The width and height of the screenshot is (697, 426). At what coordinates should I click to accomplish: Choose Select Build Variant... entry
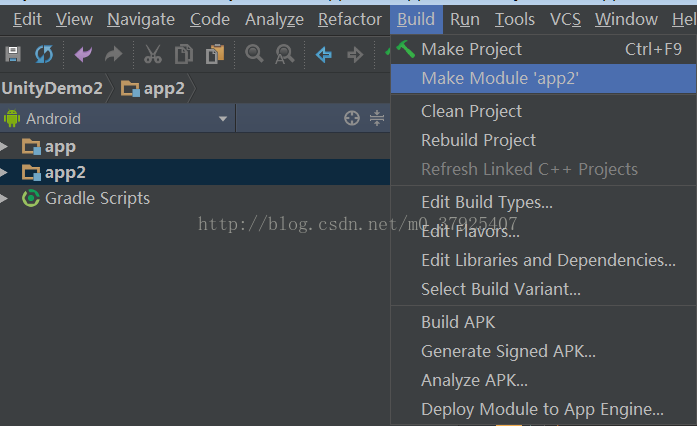pos(543,289)
